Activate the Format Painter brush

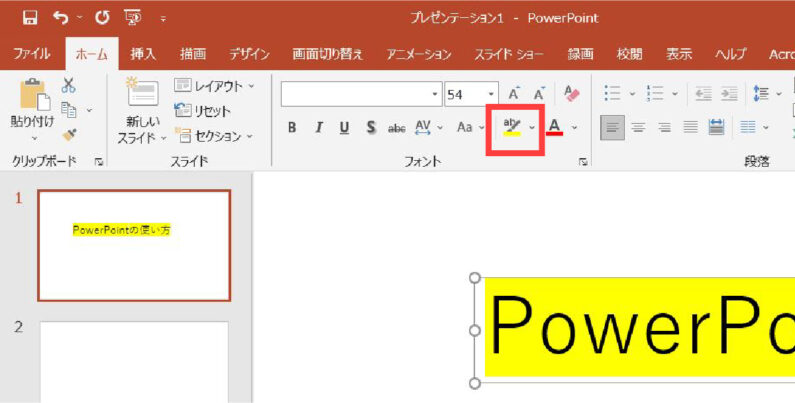point(69,135)
